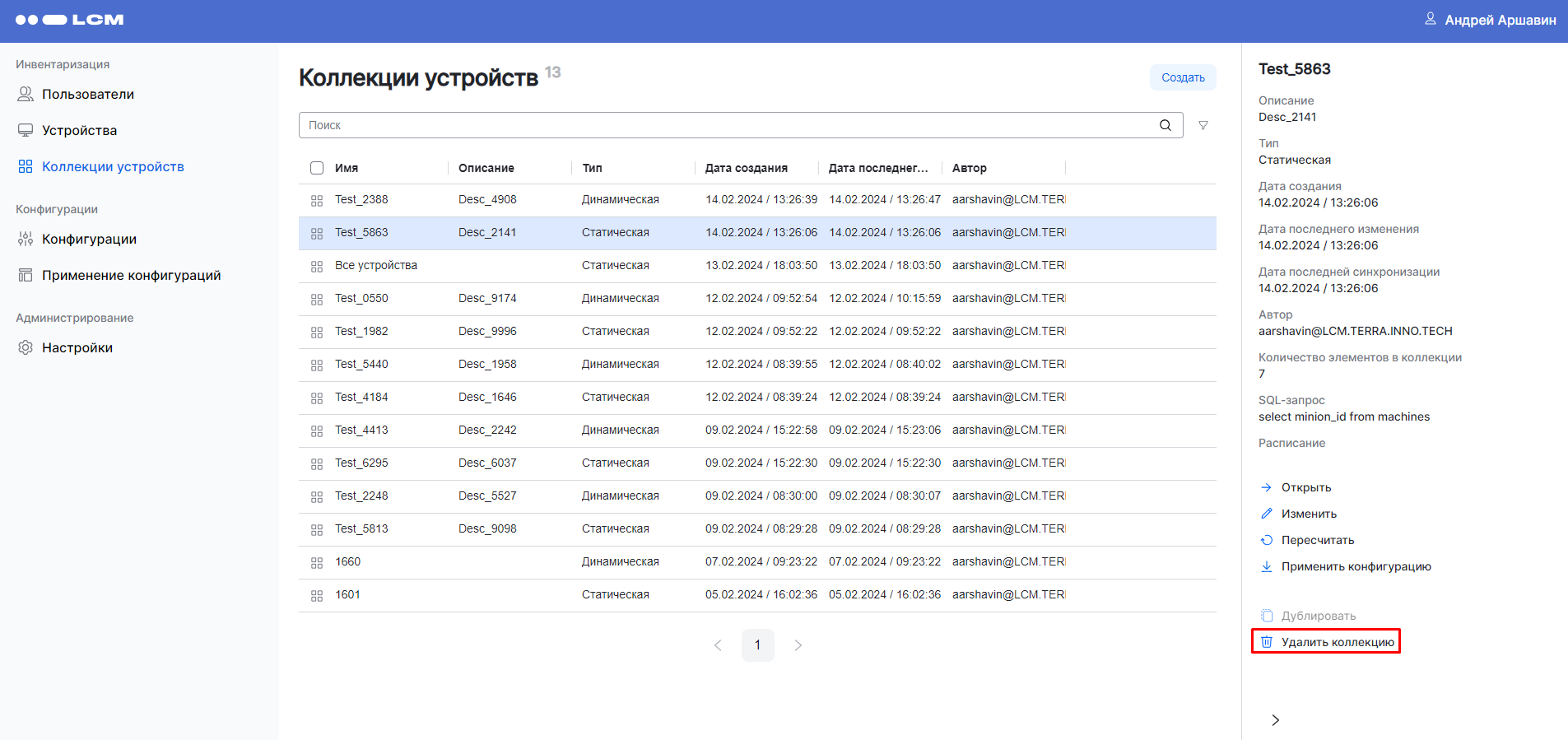
Task: Click the grid icon of Test_2388 row
Action: click(x=317, y=200)
